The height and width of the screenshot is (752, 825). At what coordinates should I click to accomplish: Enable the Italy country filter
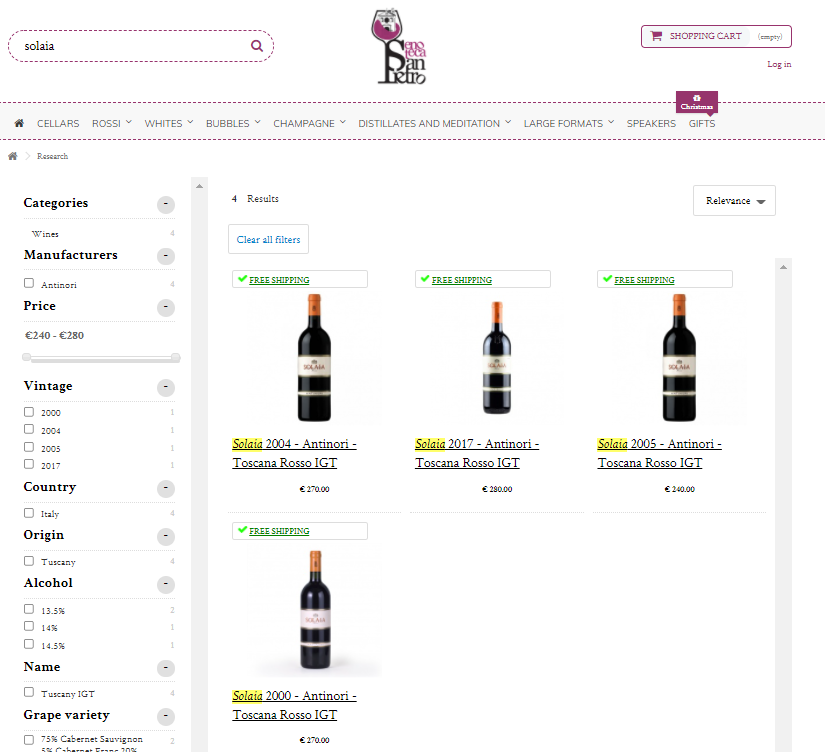(x=29, y=513)
